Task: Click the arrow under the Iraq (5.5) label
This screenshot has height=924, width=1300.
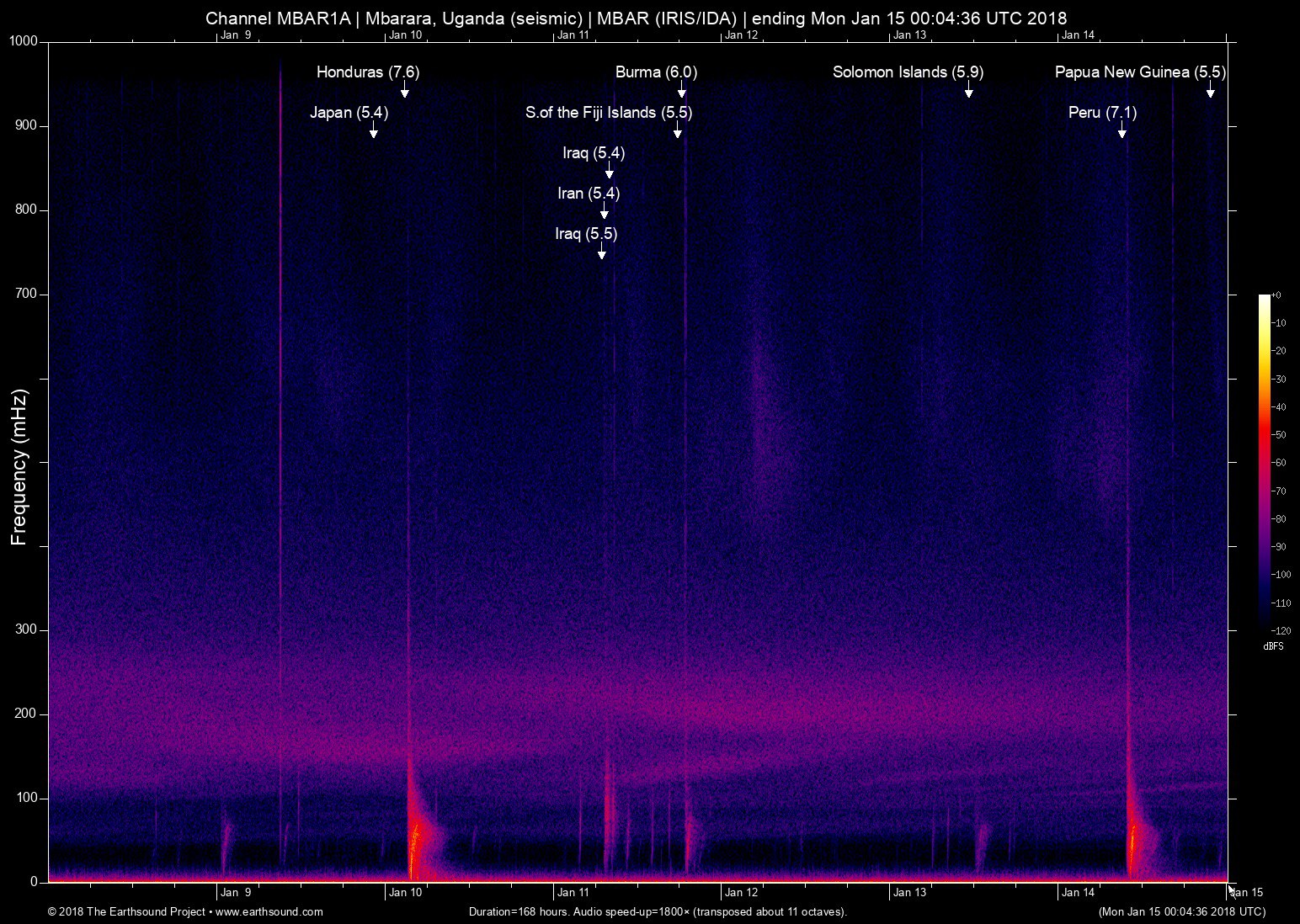Action: click(601, 252)
